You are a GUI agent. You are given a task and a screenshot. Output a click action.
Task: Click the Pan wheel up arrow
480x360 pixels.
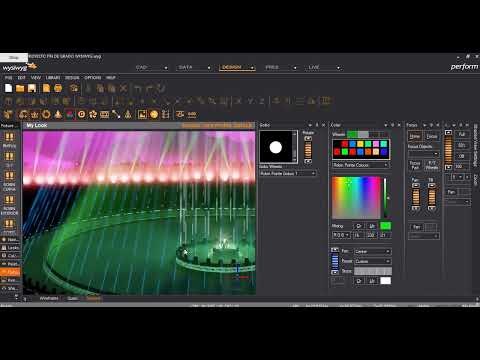(415, 185)
